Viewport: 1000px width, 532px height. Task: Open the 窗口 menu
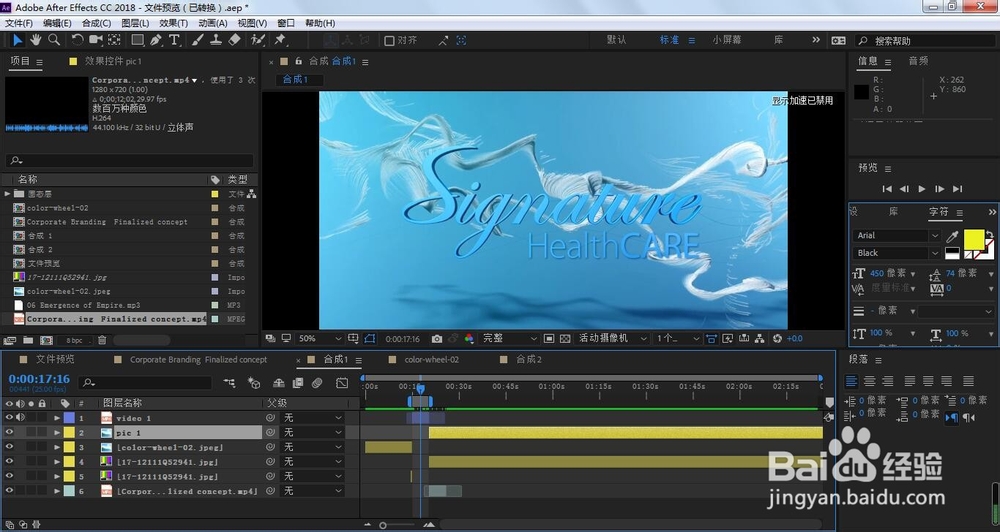tap(286, 23)
